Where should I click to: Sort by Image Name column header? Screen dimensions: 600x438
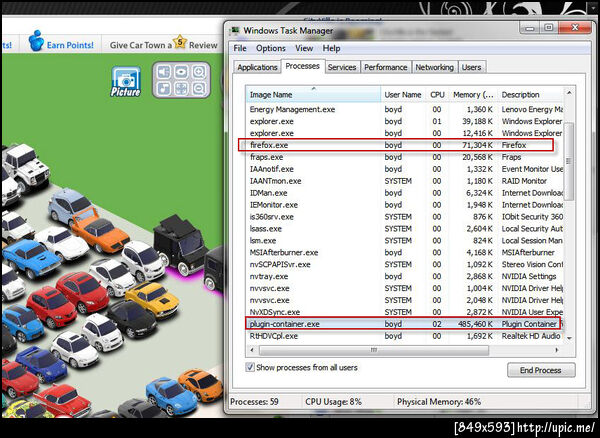tap(313, 94)
